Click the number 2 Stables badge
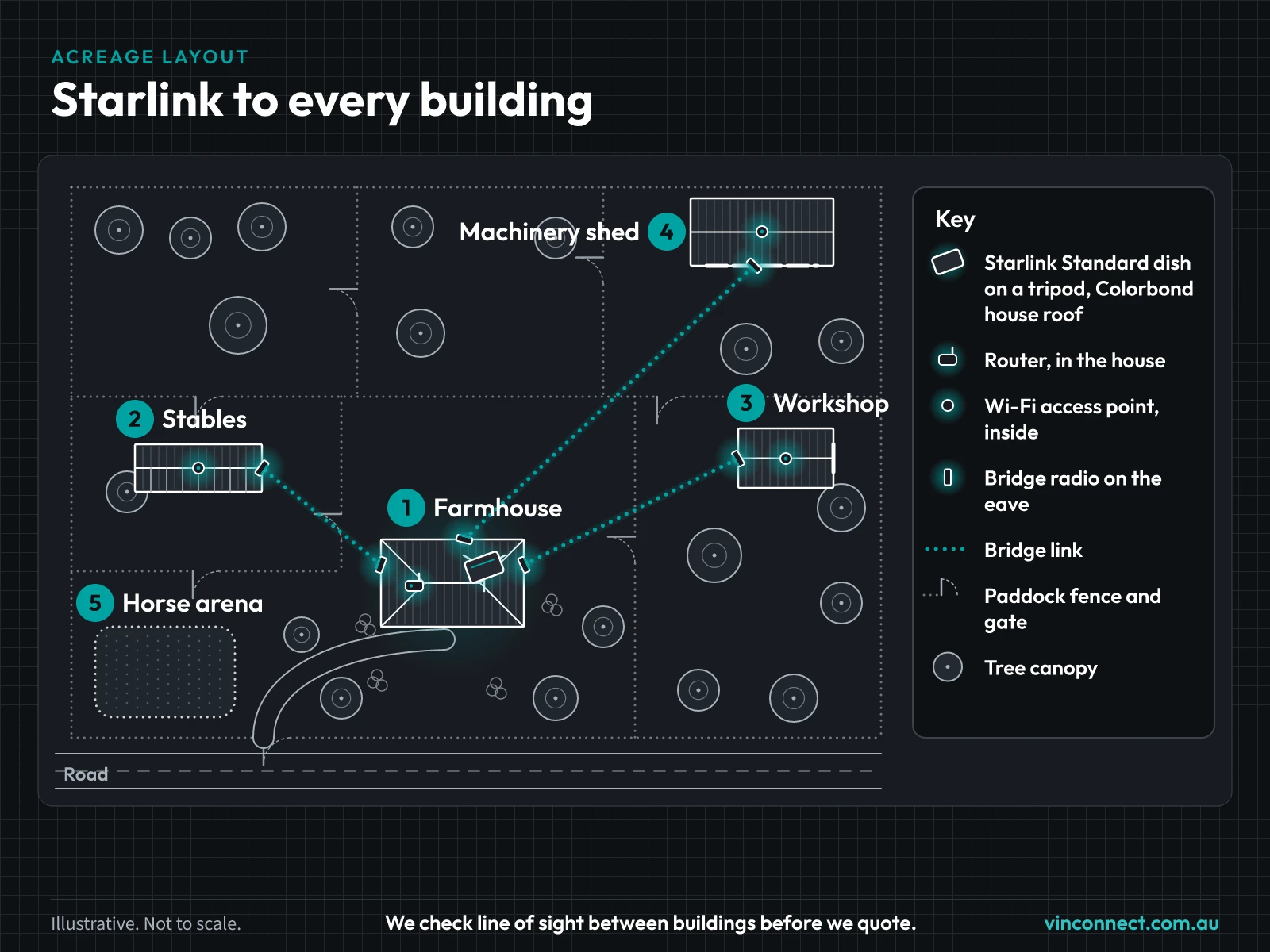 coord(135,419)
